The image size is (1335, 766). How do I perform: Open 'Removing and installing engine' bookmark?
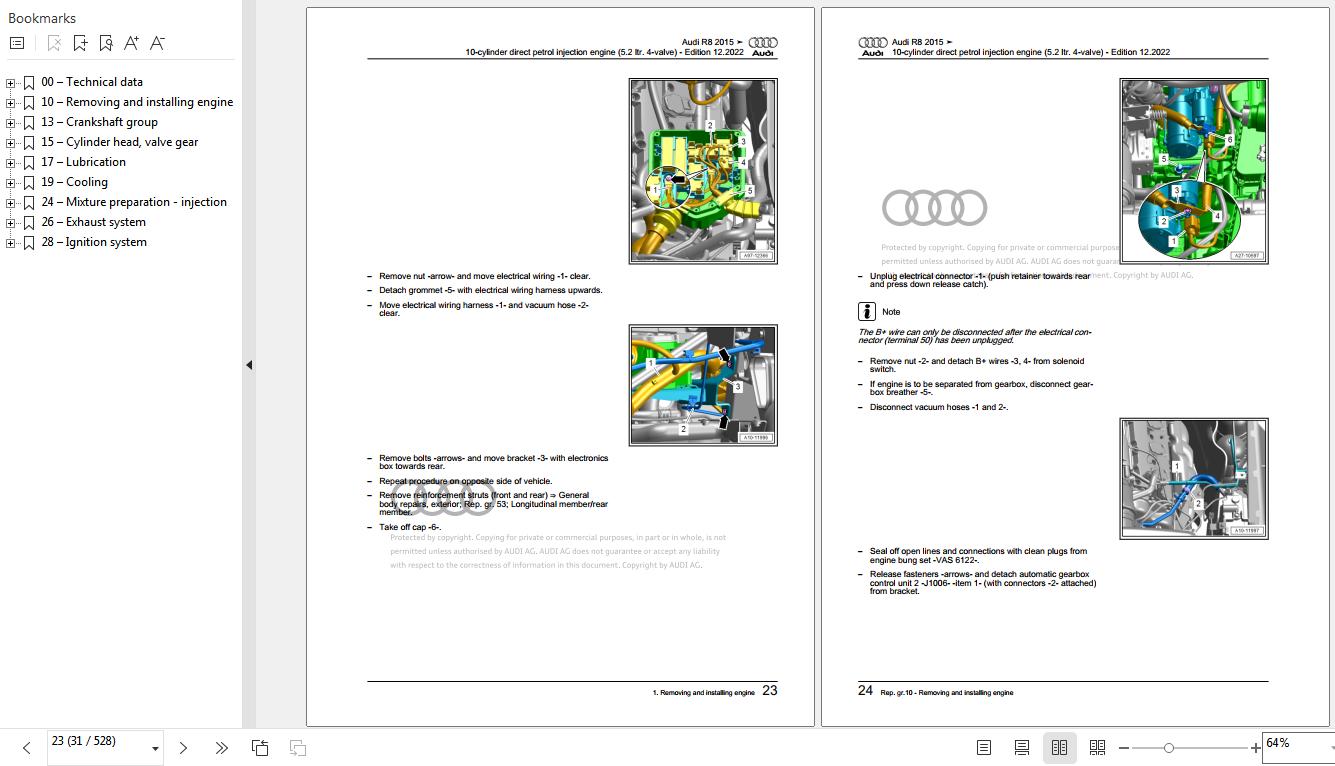point(137,102)
